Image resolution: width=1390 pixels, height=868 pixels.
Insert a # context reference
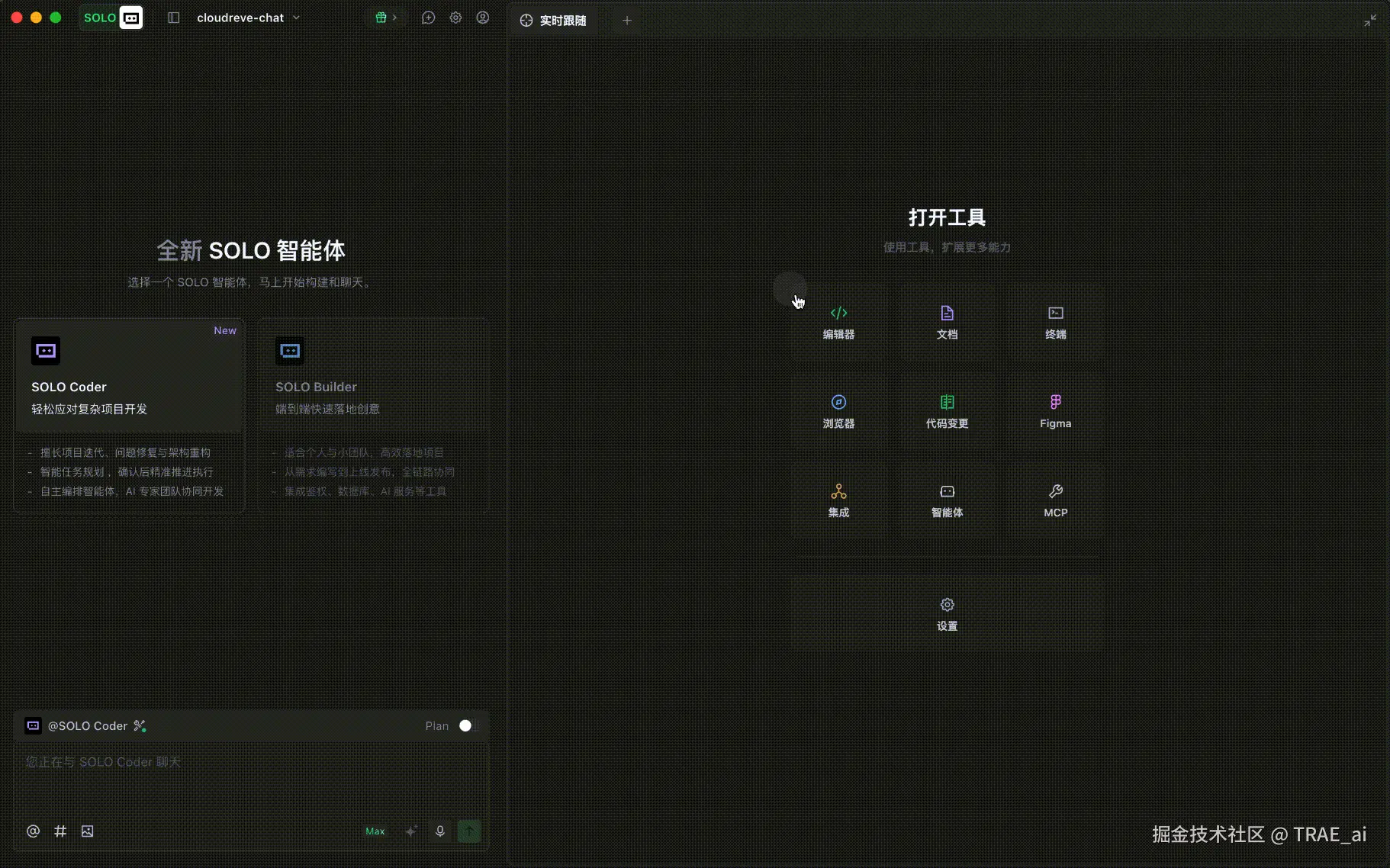coord(60,831)
